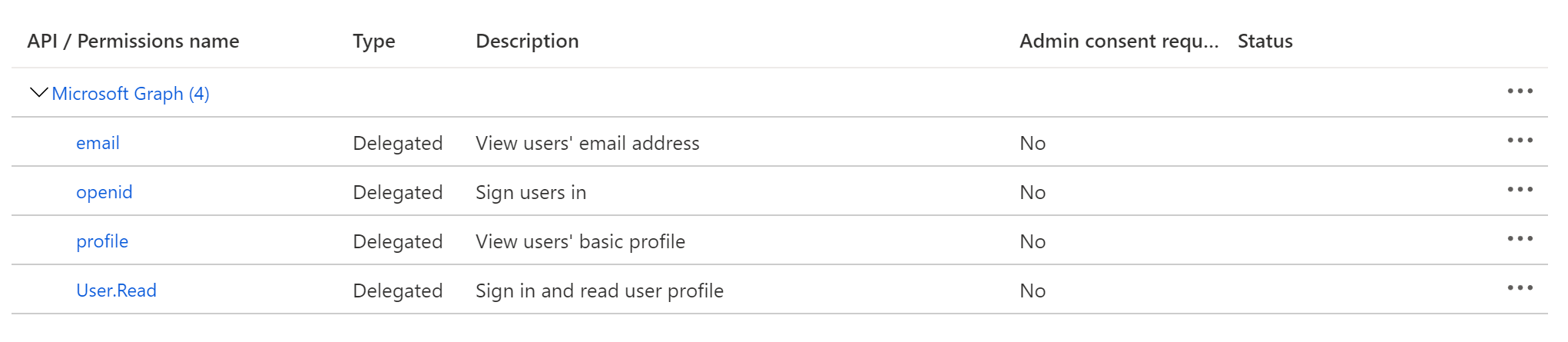Open the openid permission details

[104, 192]
